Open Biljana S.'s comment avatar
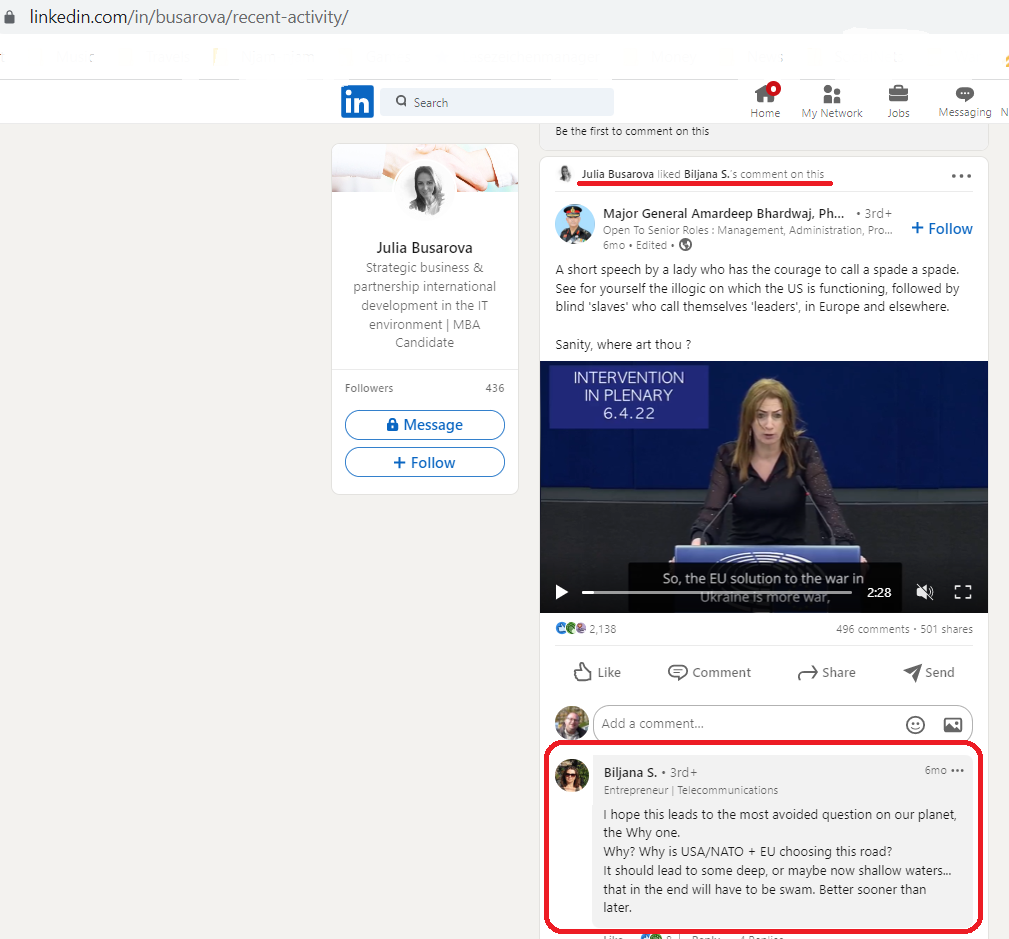Viewport: 1009px width, 939px height. 572,775
